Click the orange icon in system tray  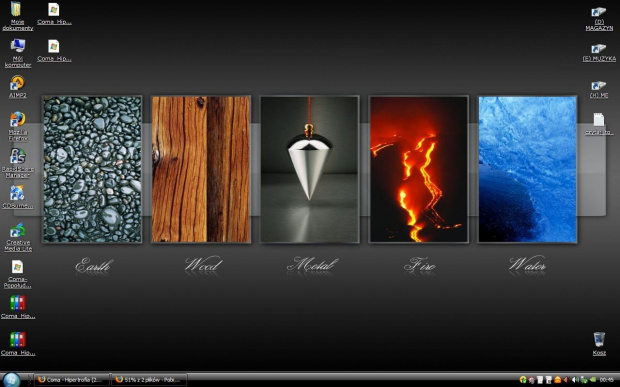pyautogui.click(x=558, y=380)
